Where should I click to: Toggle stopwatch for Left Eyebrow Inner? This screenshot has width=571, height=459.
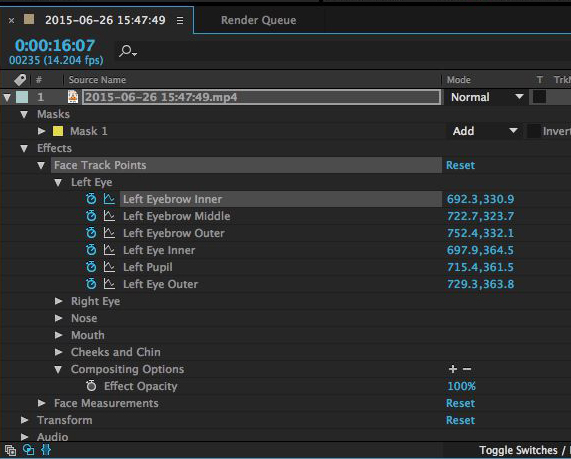pos(91,199)
